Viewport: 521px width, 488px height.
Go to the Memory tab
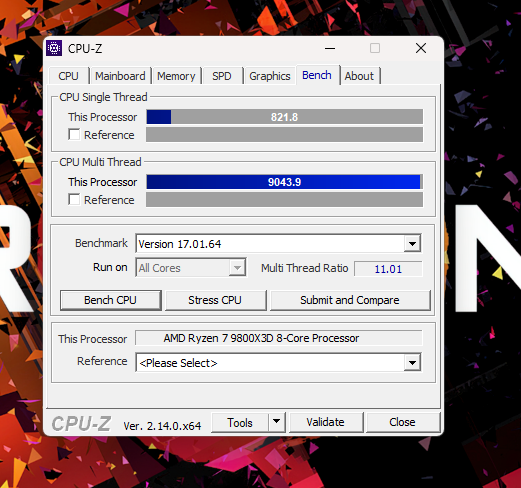(x=176, y=76)
